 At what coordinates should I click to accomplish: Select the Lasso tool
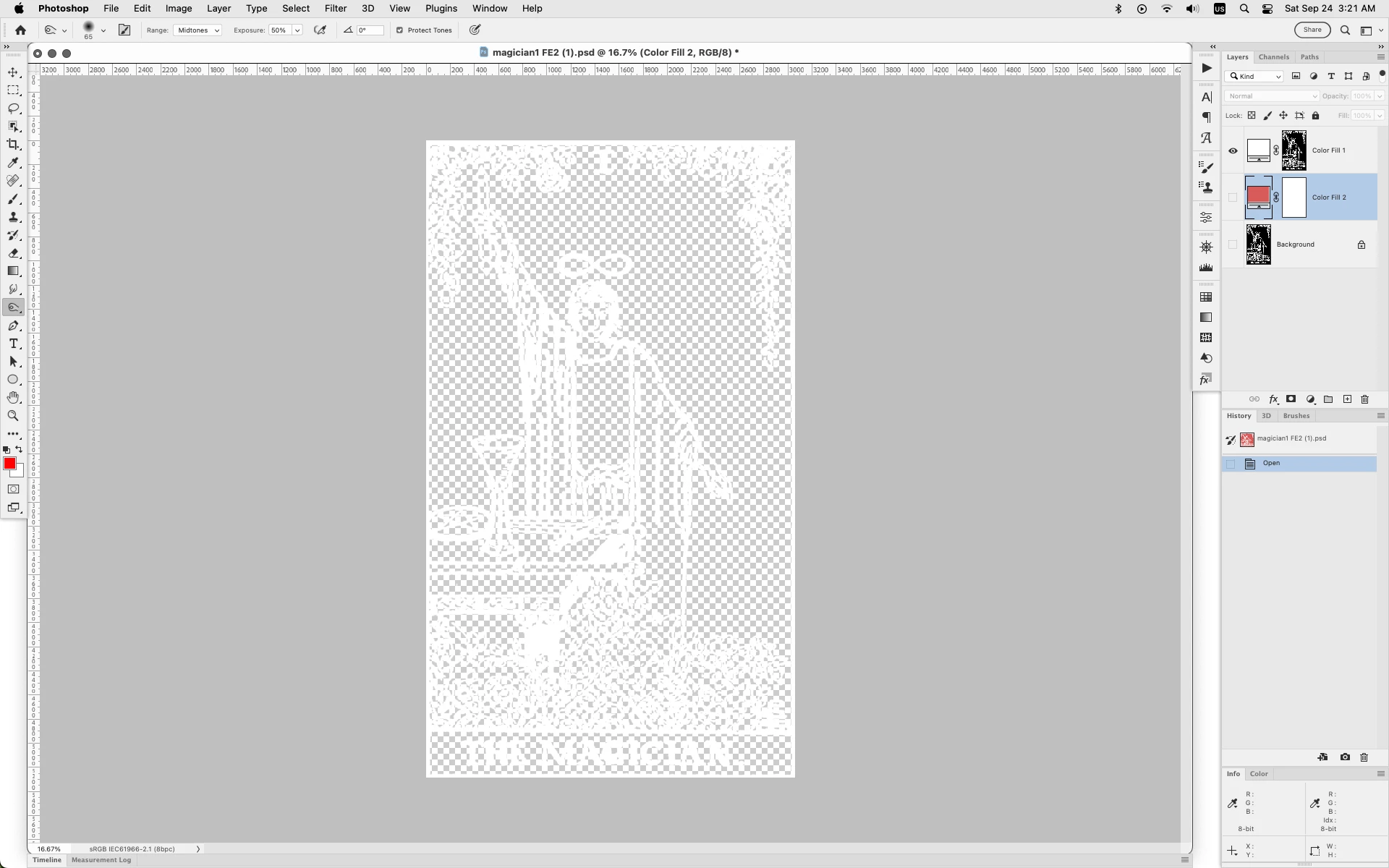point(13,109)
